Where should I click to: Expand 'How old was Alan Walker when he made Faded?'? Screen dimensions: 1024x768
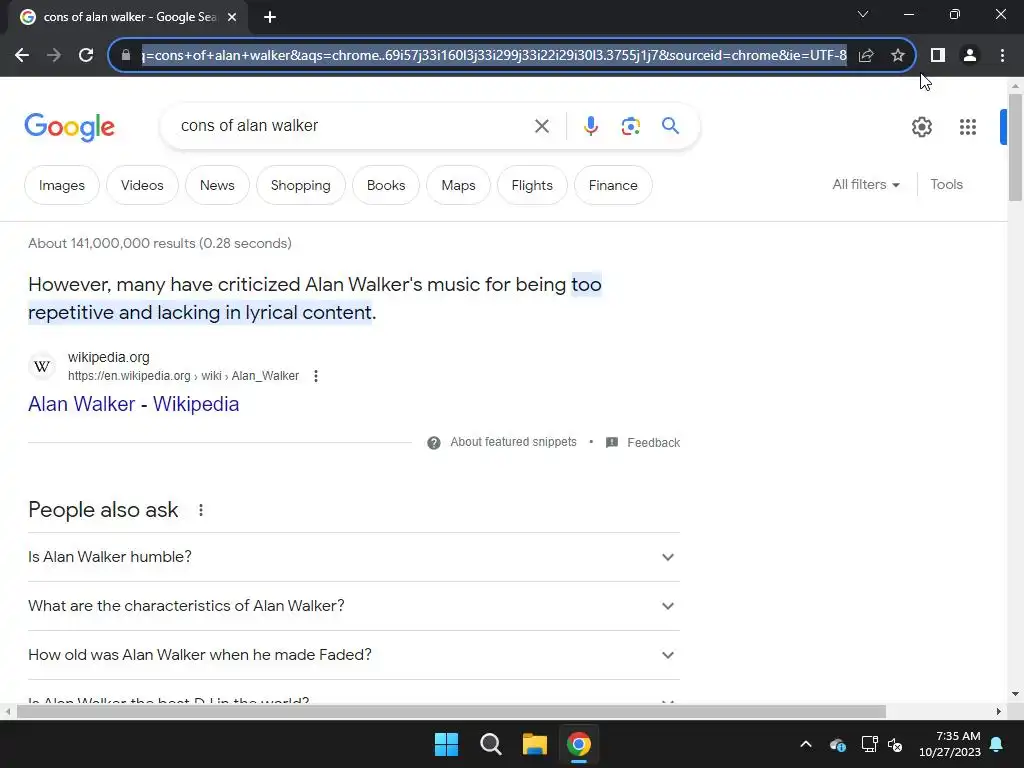point(354,655)
